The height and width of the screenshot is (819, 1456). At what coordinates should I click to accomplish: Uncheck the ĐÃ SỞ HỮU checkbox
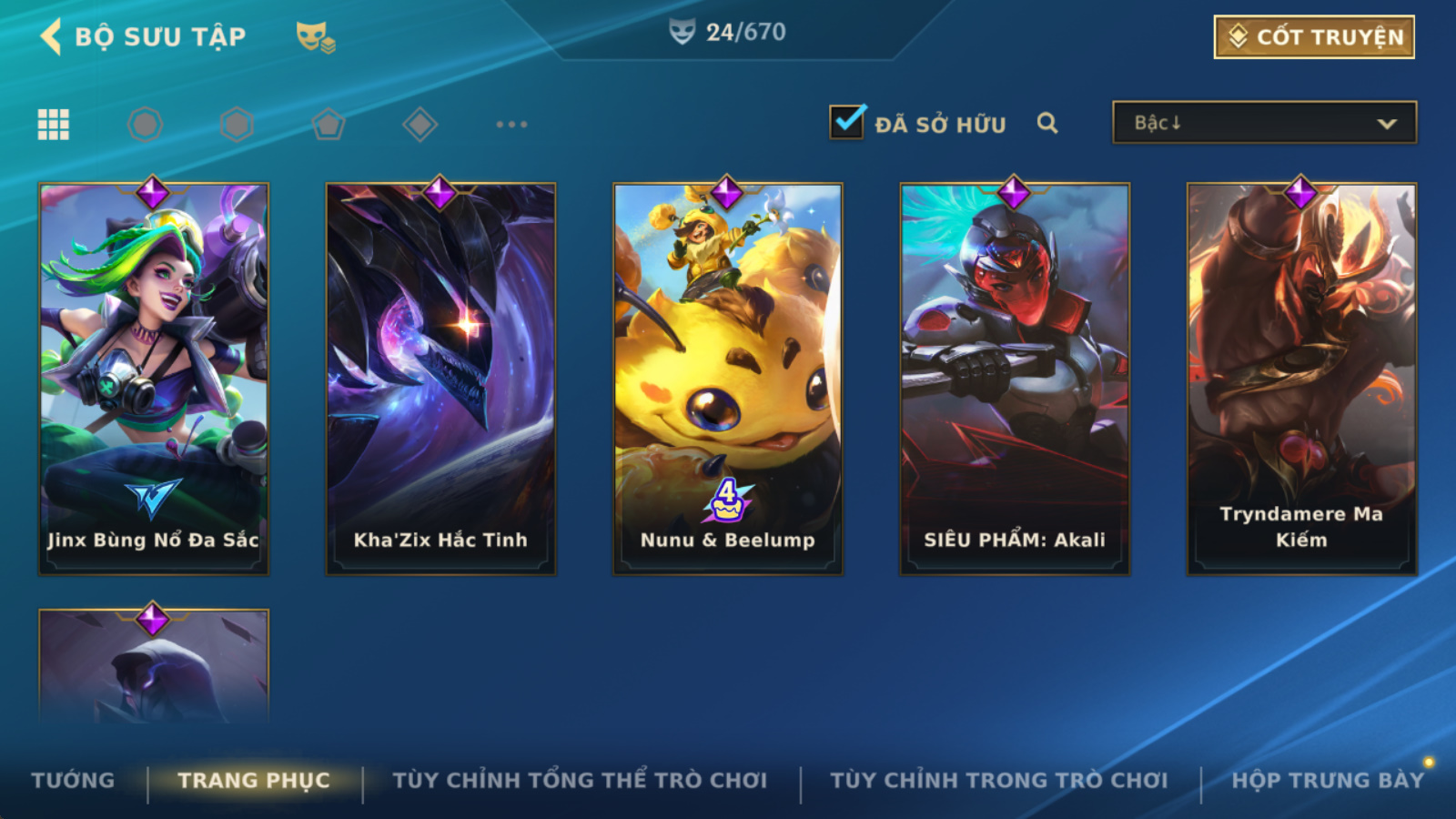(x=846, y=121)
